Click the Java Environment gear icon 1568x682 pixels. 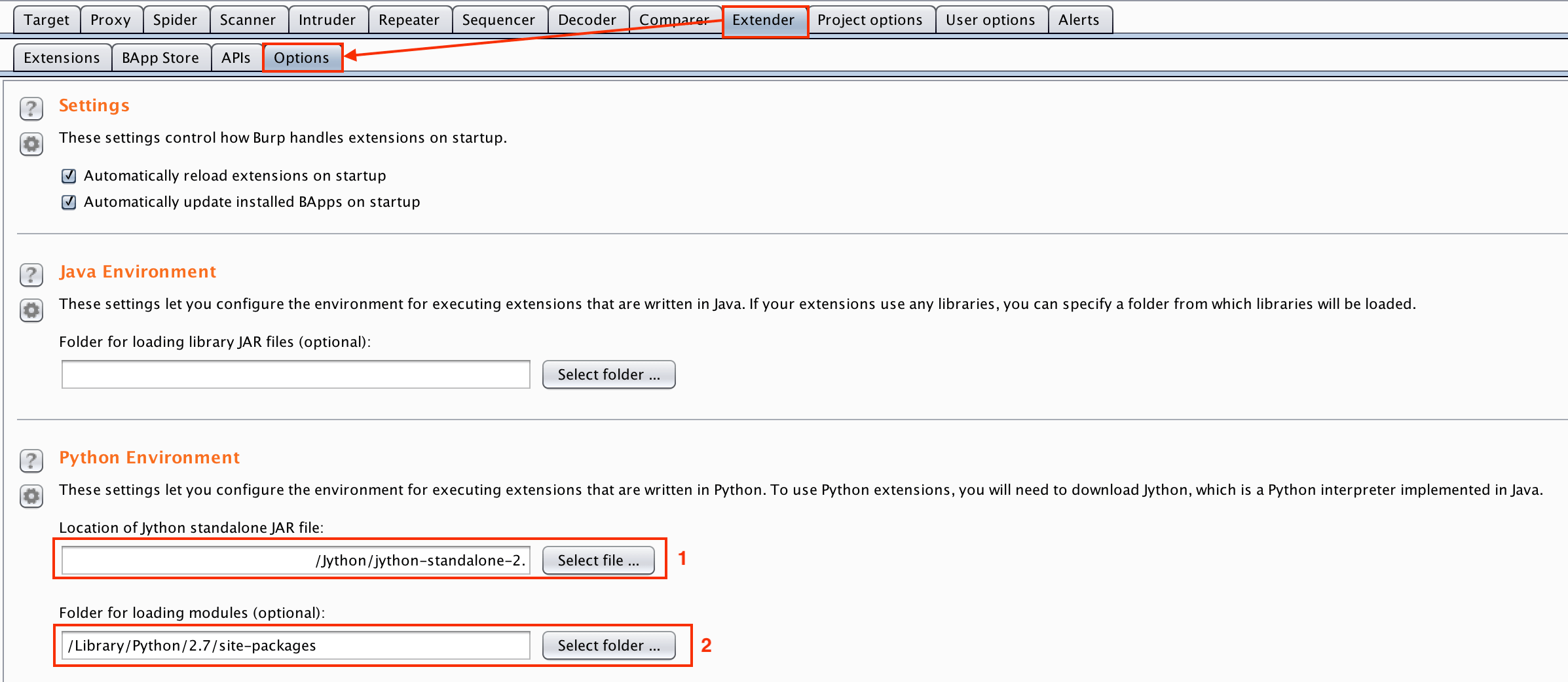[x=31, y=310]
